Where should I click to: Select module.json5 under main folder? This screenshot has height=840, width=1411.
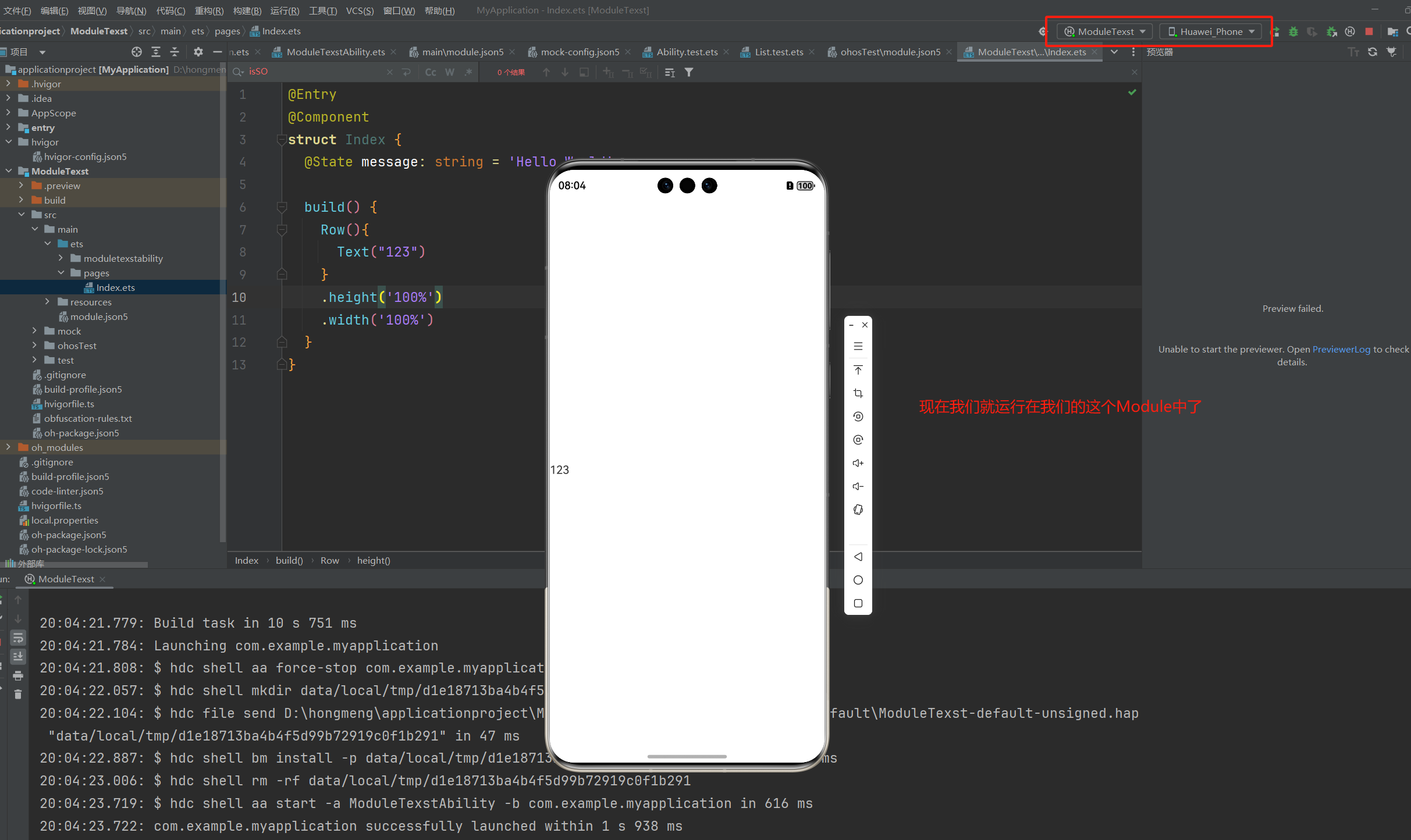(x=98, y=316)
